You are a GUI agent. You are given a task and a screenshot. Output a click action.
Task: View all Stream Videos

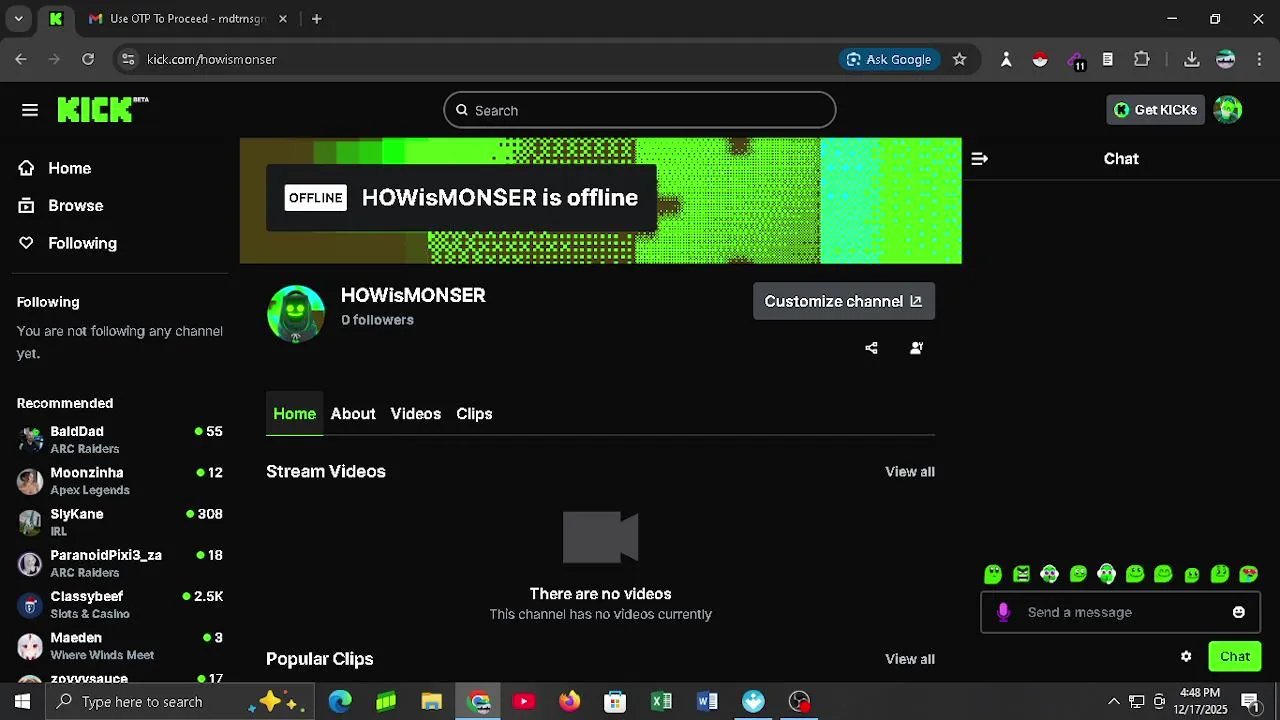click(910, 472)
